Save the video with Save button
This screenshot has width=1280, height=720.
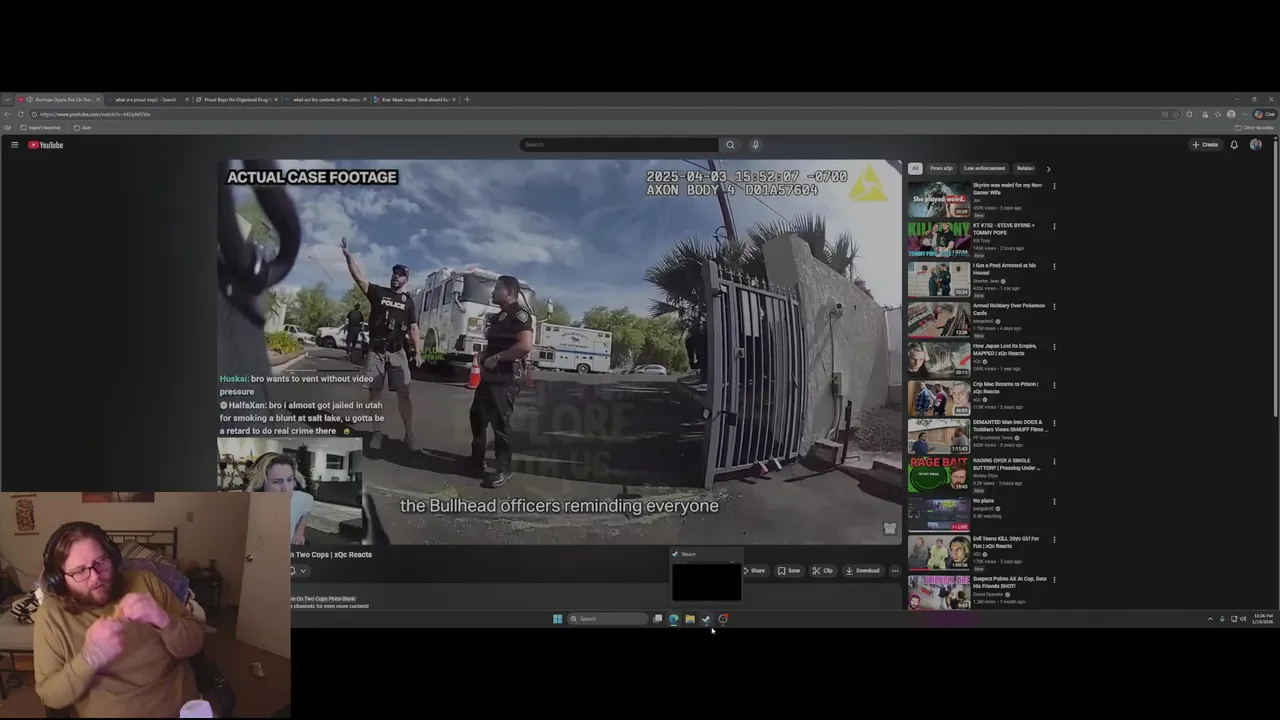[789, 571]
